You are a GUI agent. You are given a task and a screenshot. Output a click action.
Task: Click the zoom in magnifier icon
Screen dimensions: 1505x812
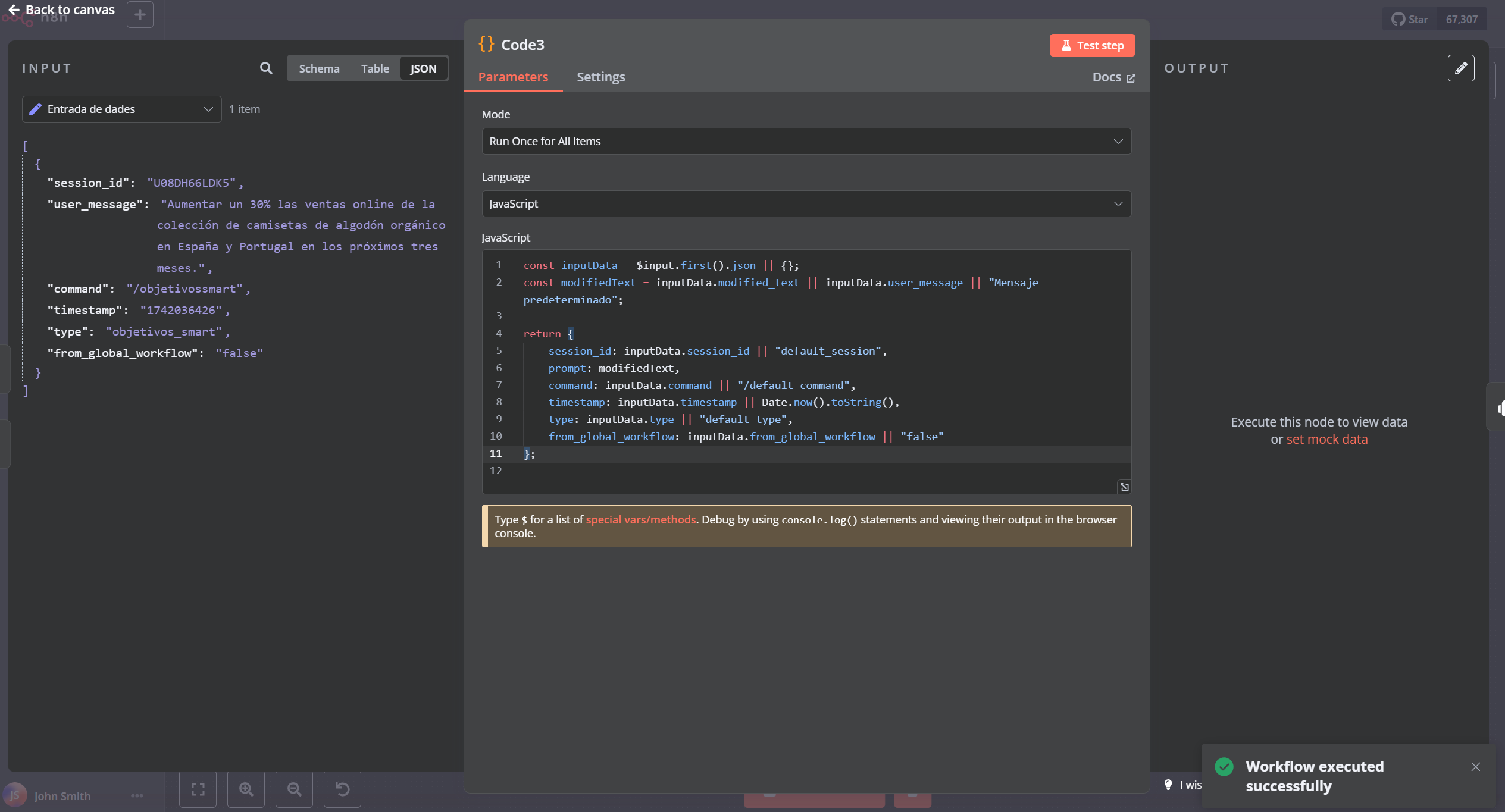246,789
